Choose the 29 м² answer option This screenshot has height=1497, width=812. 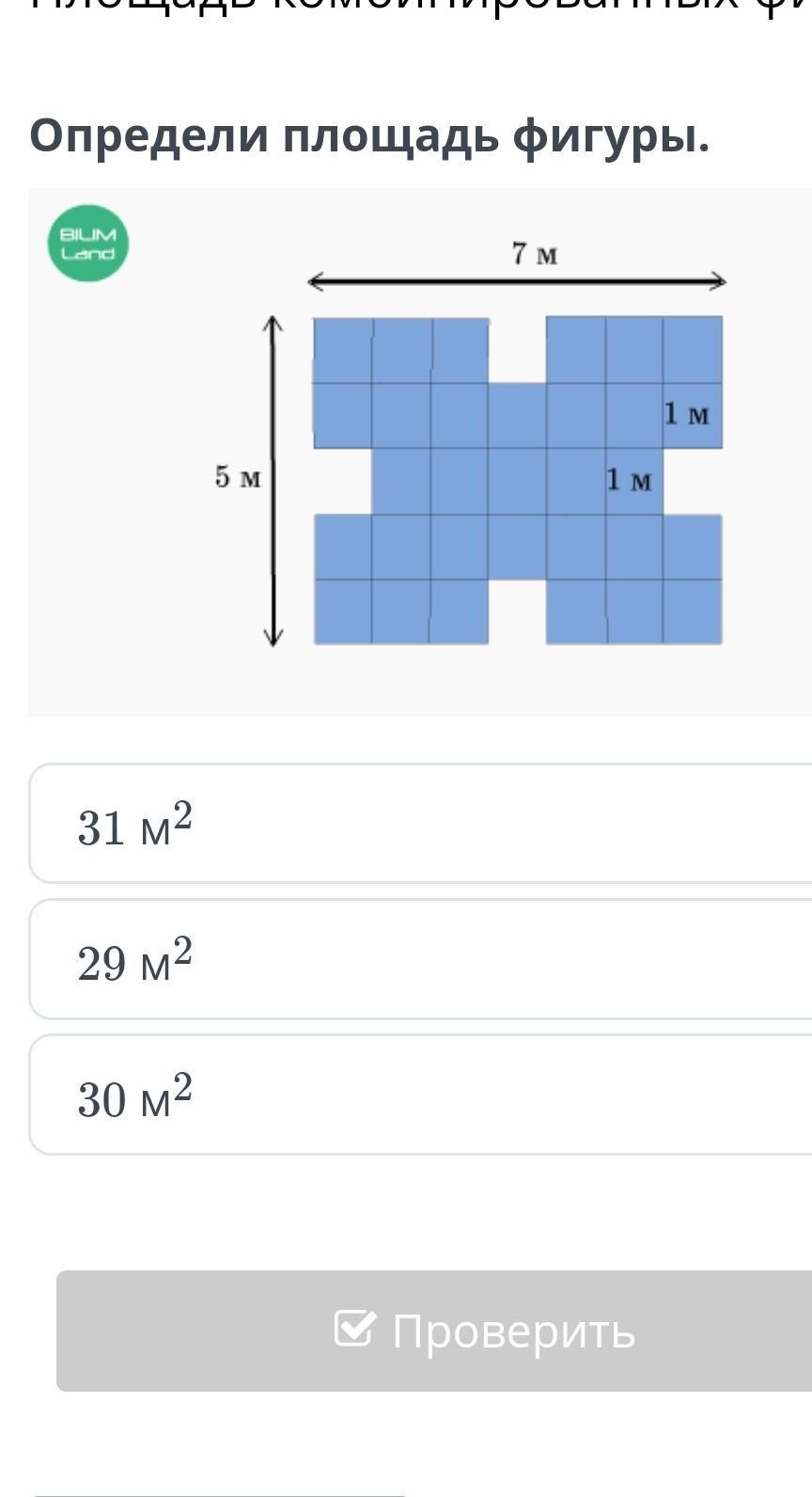(420, 959)
